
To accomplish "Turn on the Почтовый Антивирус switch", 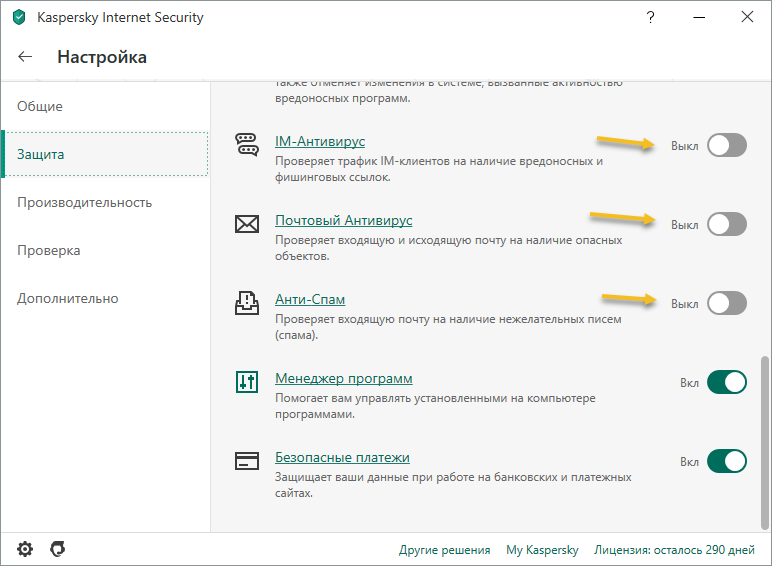I will click(x=726, y=224).
